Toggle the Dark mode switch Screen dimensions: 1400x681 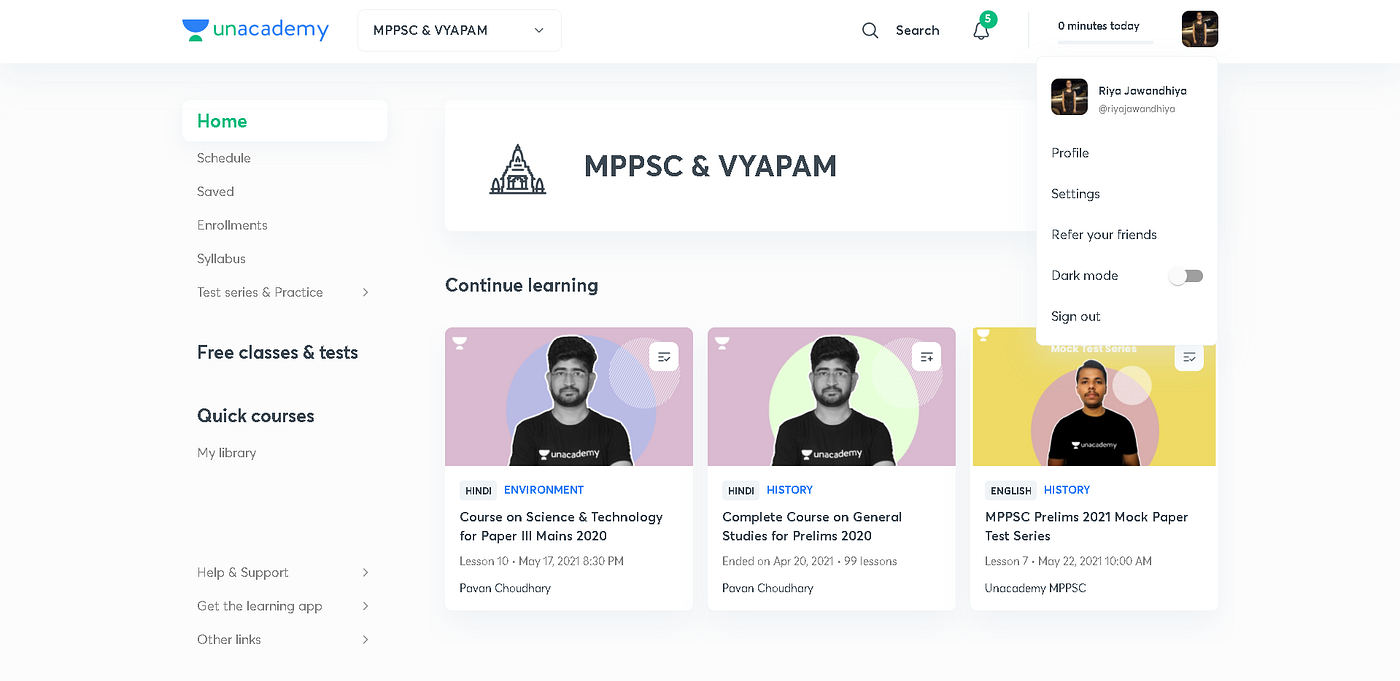point(1186,276)
